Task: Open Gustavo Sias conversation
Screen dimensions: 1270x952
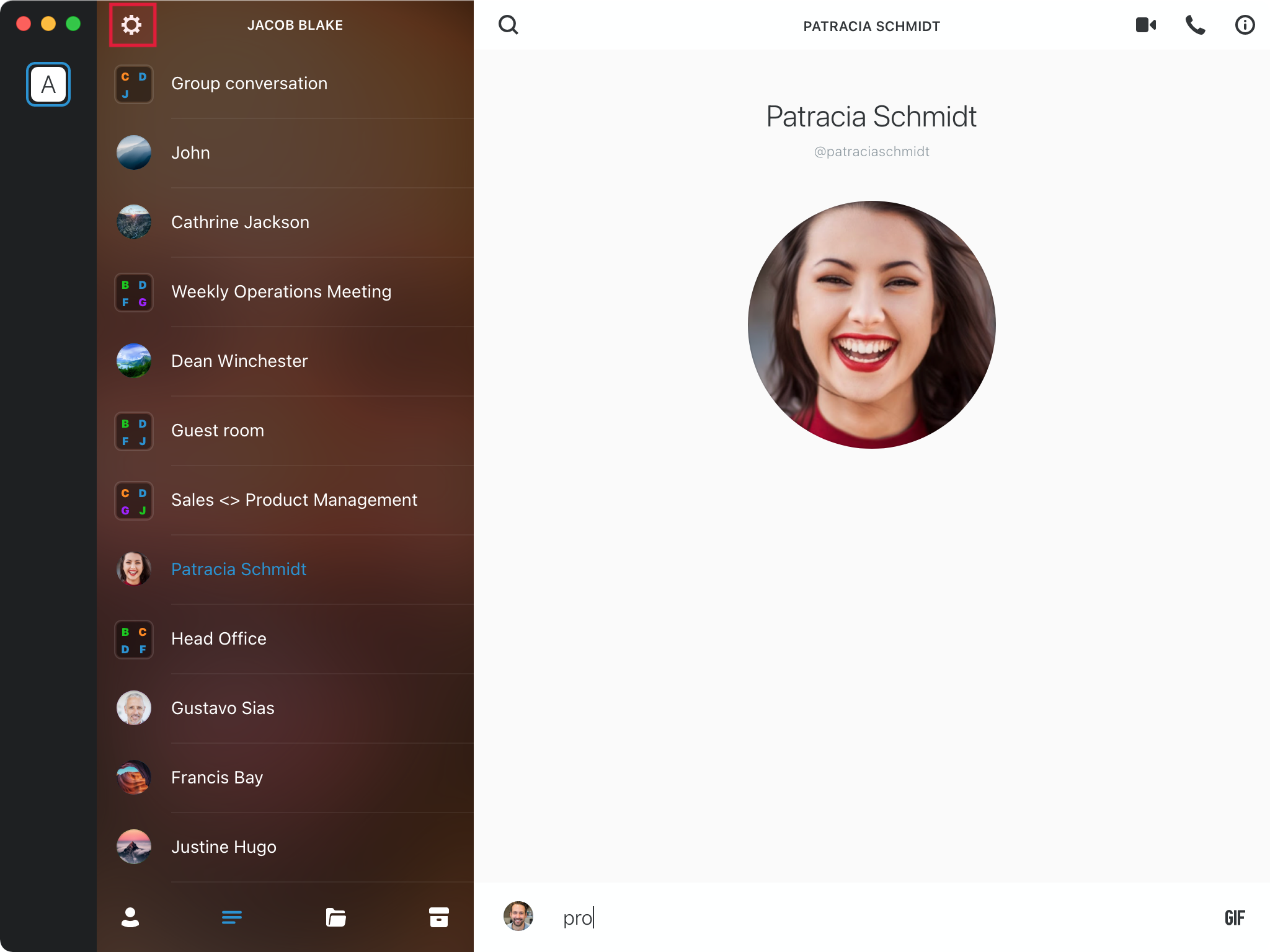Action: (x=285, y=708)
